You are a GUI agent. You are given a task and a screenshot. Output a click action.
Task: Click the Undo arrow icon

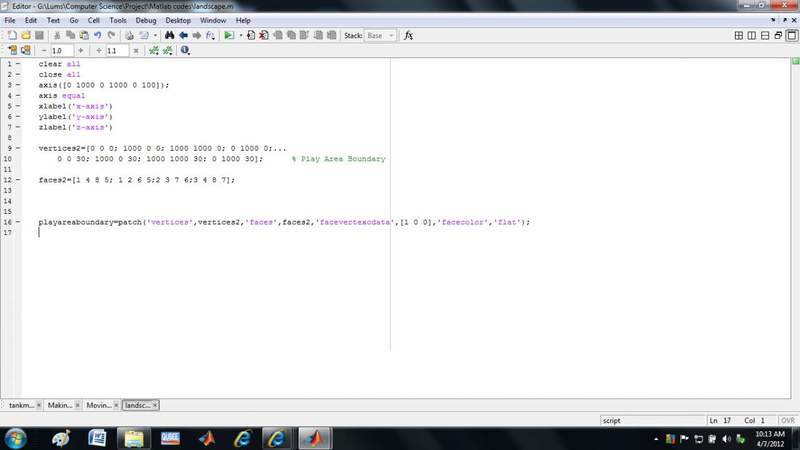tap(97, 35)
